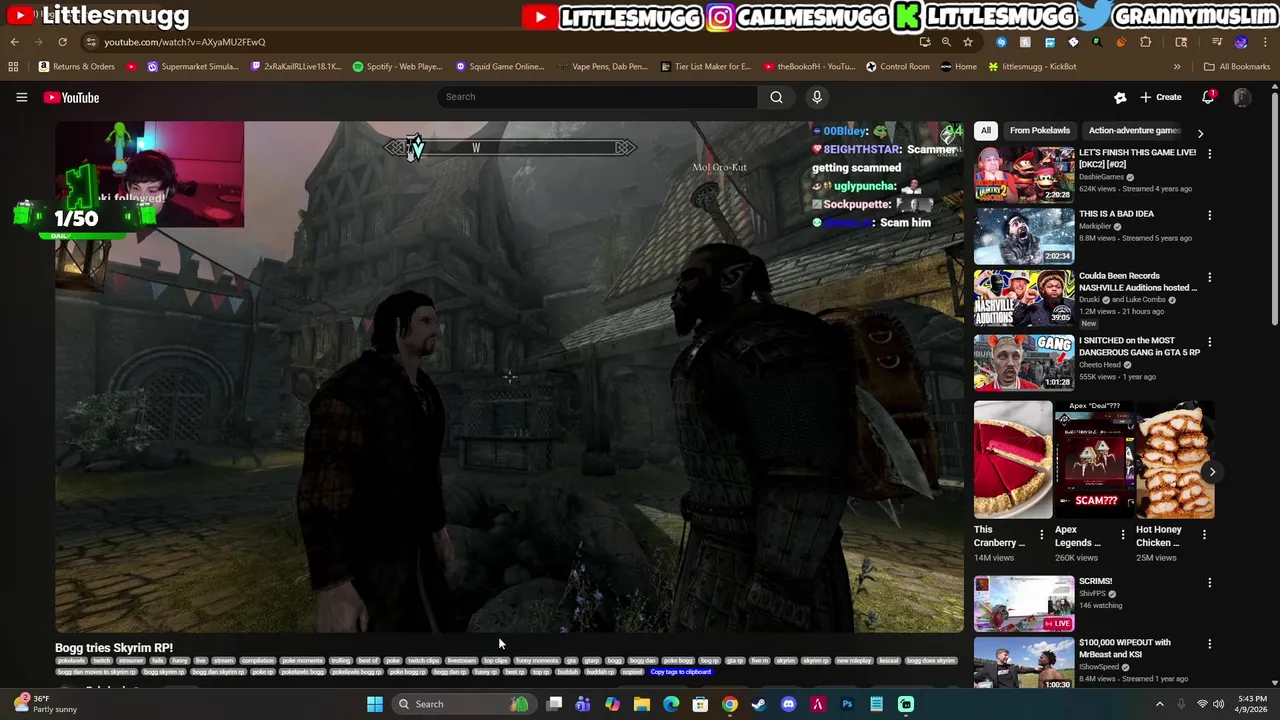Open littlesmugg - KickBot bookmark
The image size is (1280, 720).
coord(1032,67)
